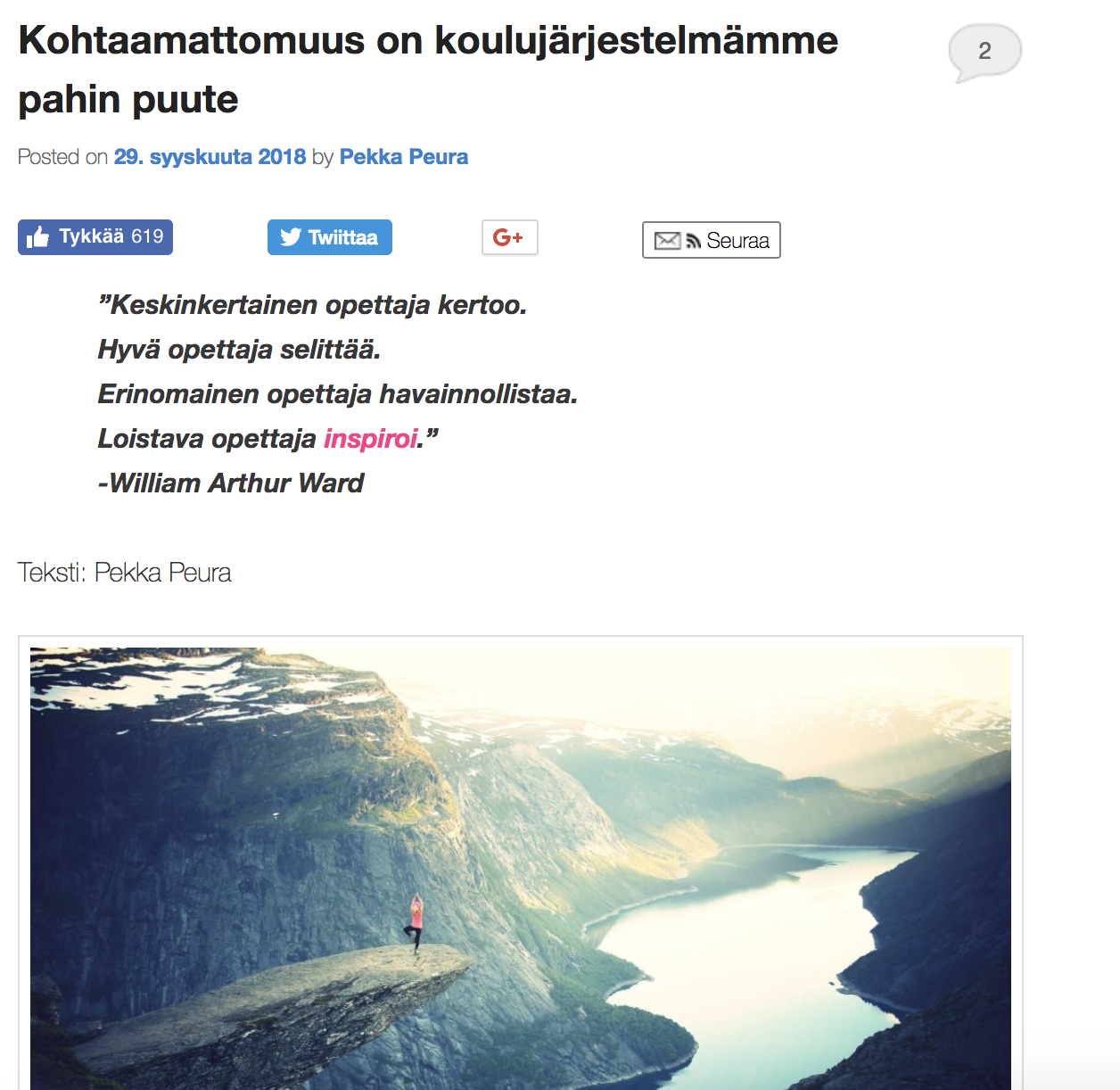Click the Facebook thumbs-up icon
1120x1090 pixels.
click(x=37, y=237)
